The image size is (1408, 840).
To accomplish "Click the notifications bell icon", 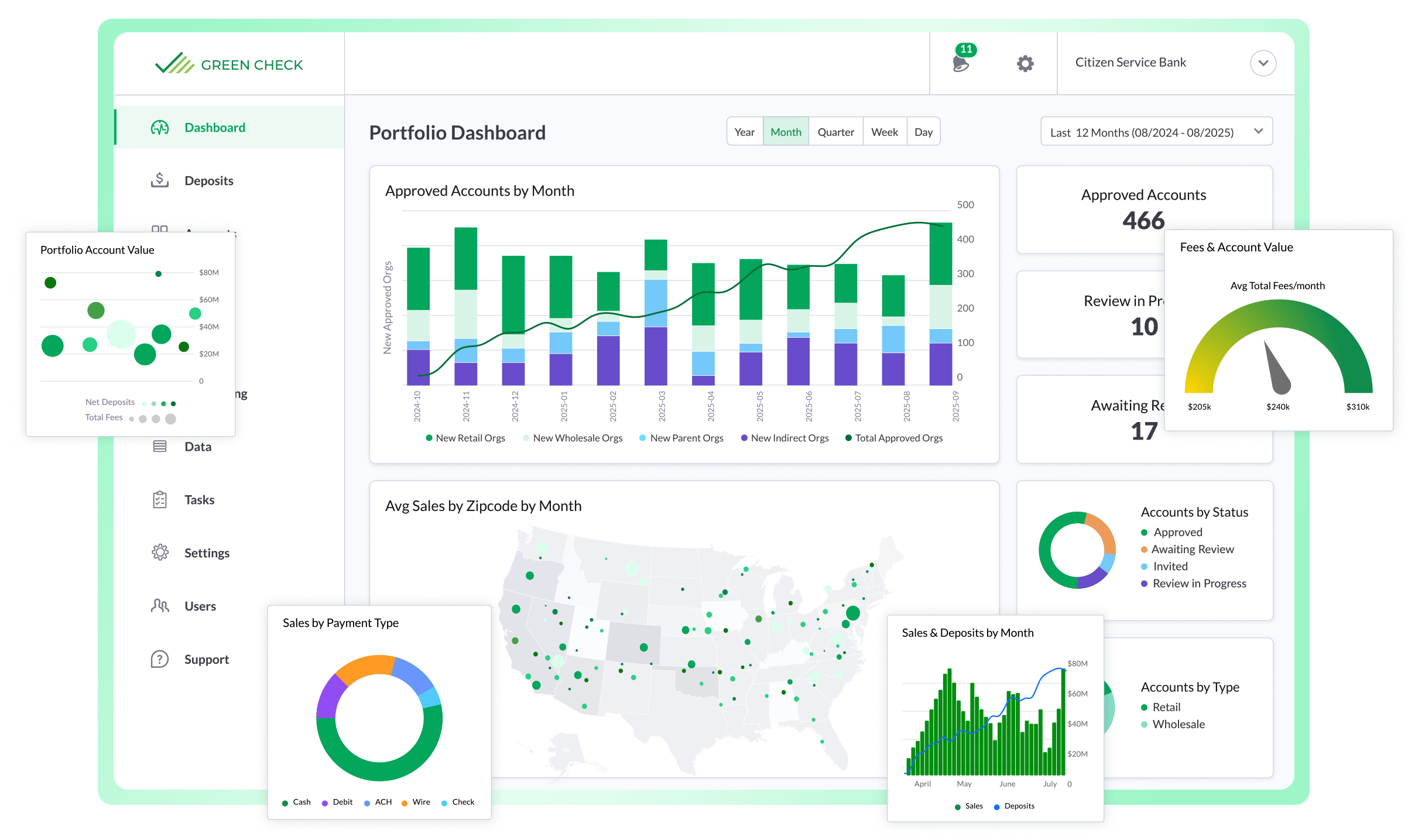I will 960,63.
